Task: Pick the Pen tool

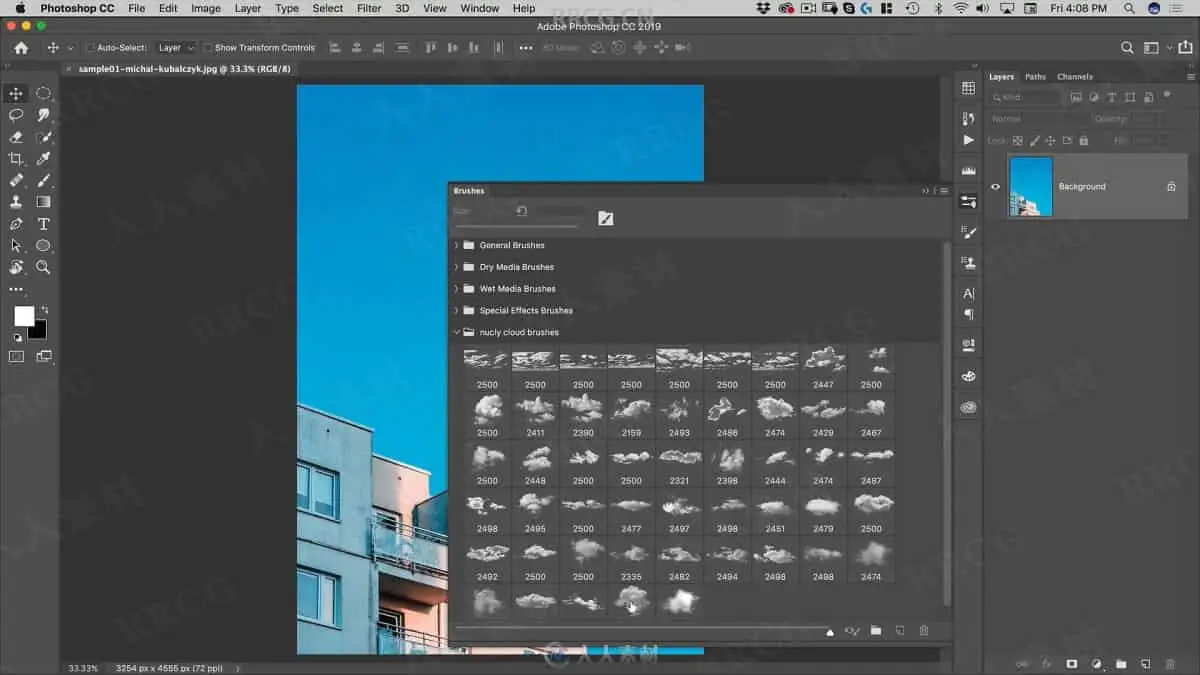Action: point(16,224)
